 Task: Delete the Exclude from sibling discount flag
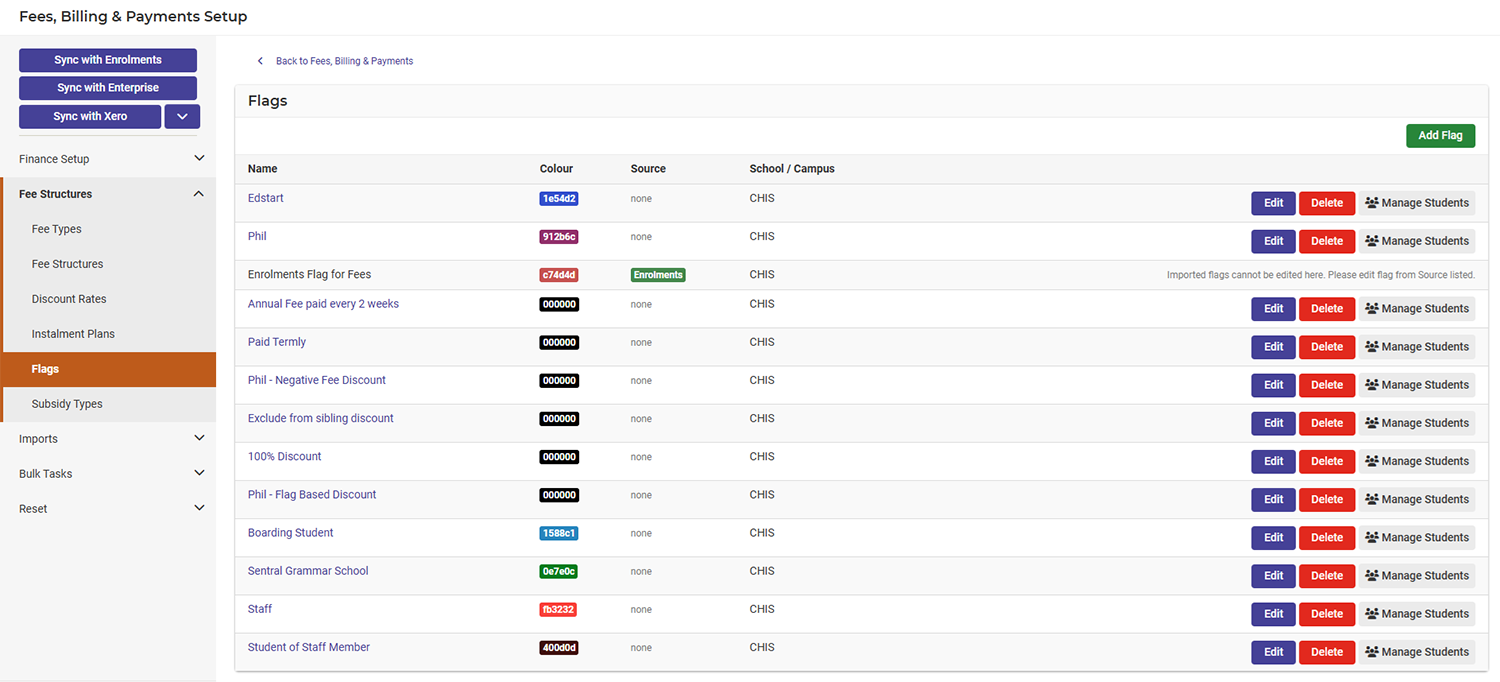1326,423
